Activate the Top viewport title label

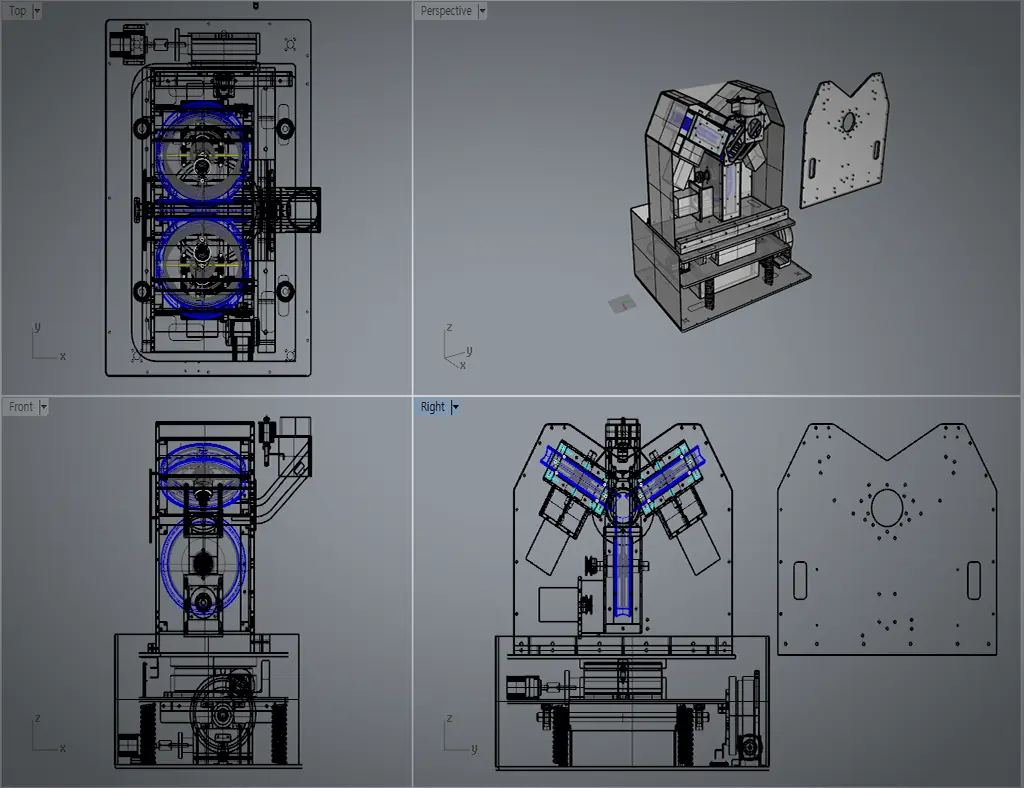point(17,11)
